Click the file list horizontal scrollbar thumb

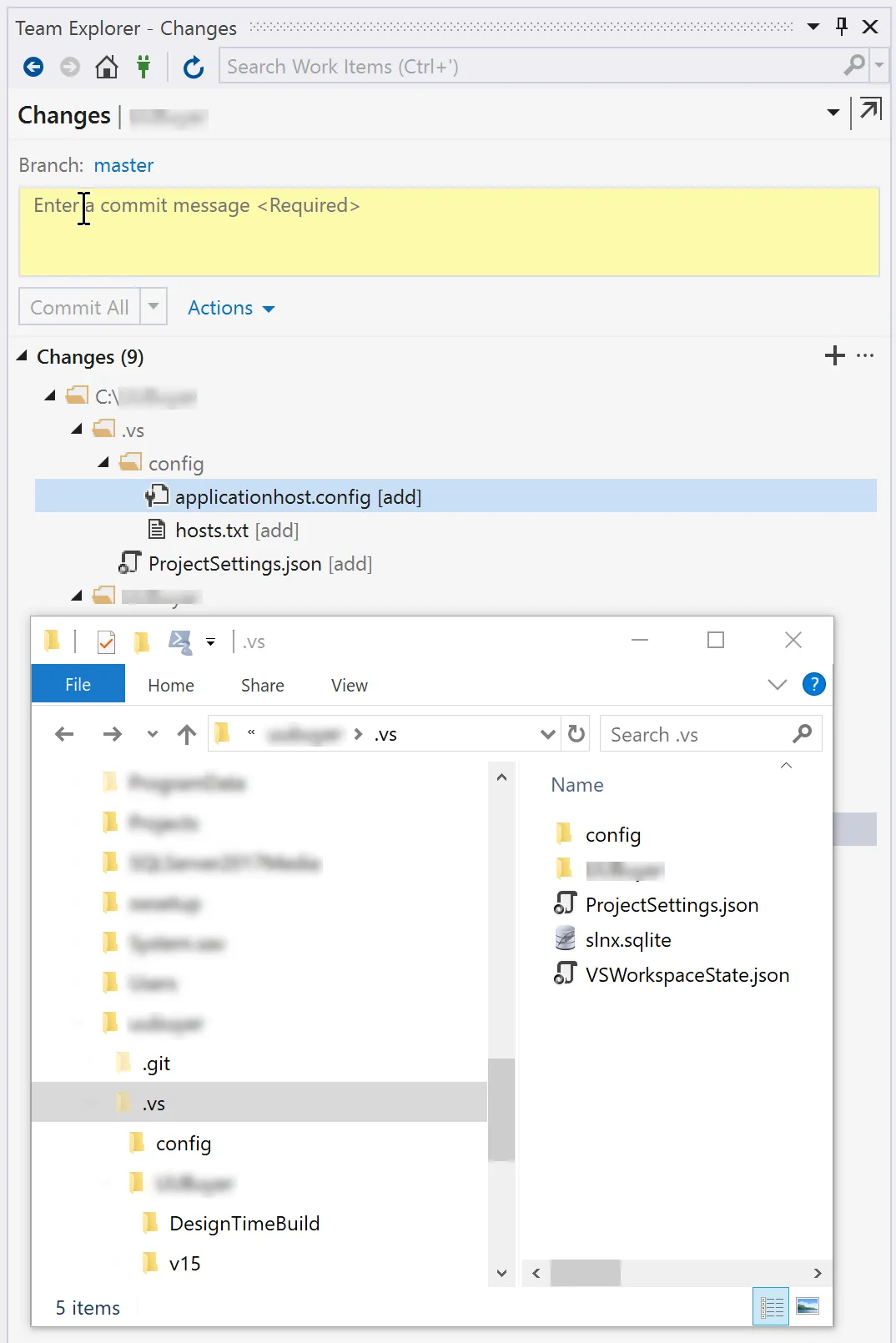point(586,1273)
